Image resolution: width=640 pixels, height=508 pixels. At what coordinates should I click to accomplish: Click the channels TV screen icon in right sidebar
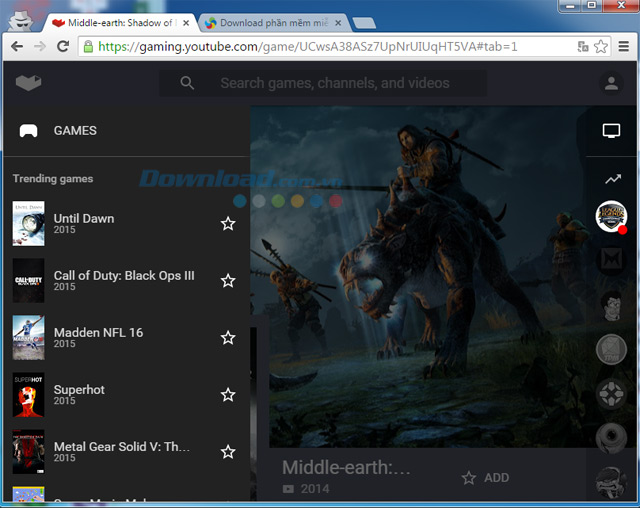(x=611, y=131)
